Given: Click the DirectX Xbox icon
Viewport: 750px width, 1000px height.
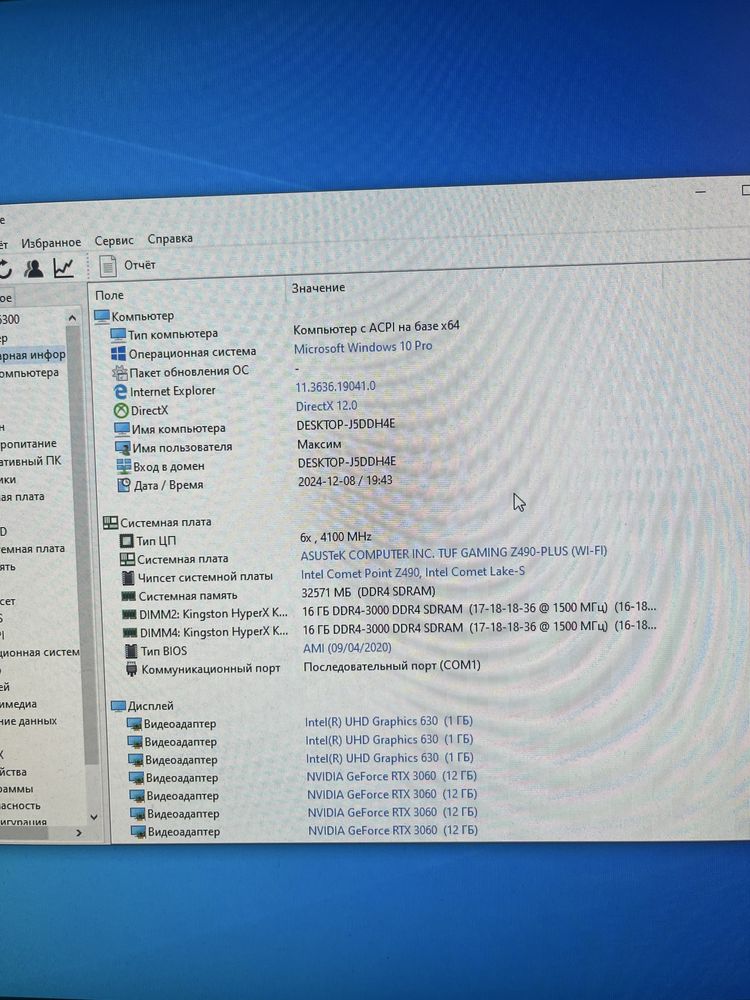Looking at the screenshot, I should pyautogui.click(x=121, y=411).
